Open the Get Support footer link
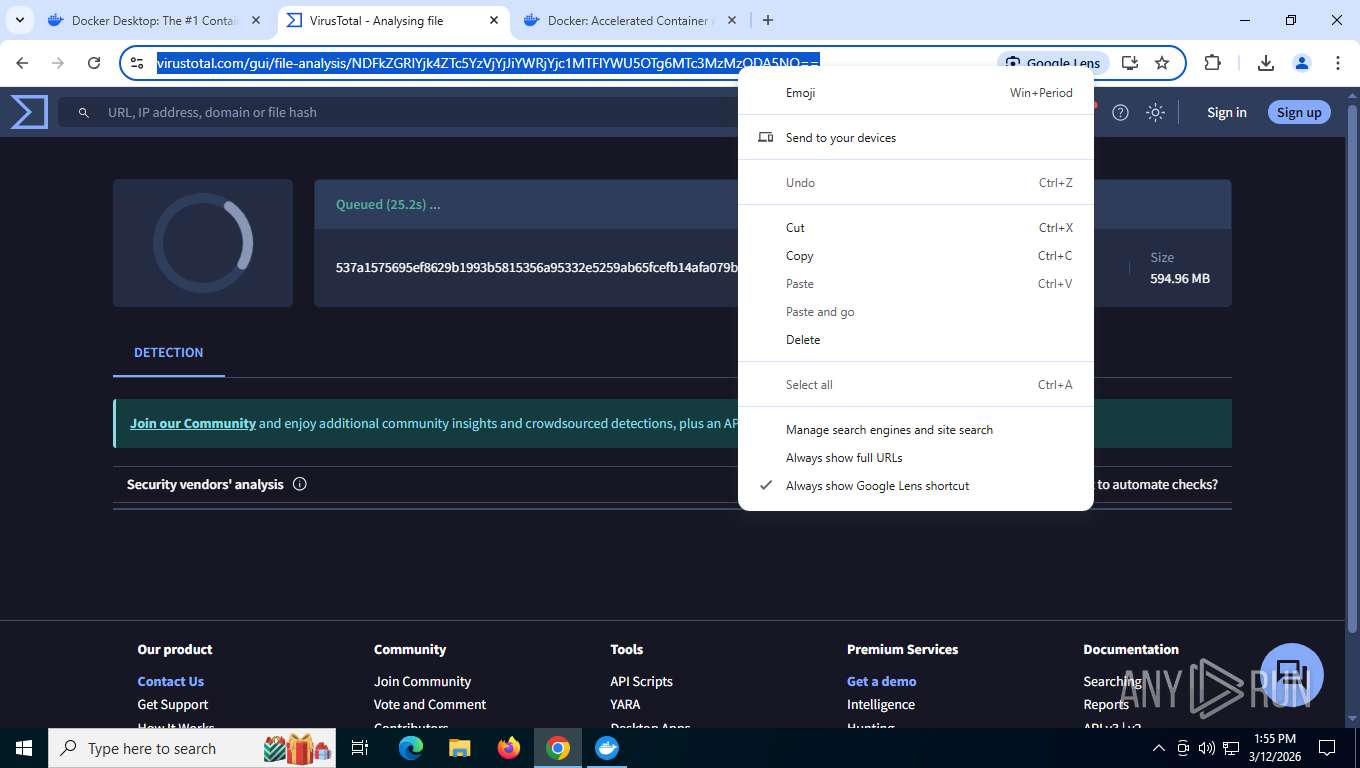Viewport: 1360px width, 768px height. [x=172, y=704]
